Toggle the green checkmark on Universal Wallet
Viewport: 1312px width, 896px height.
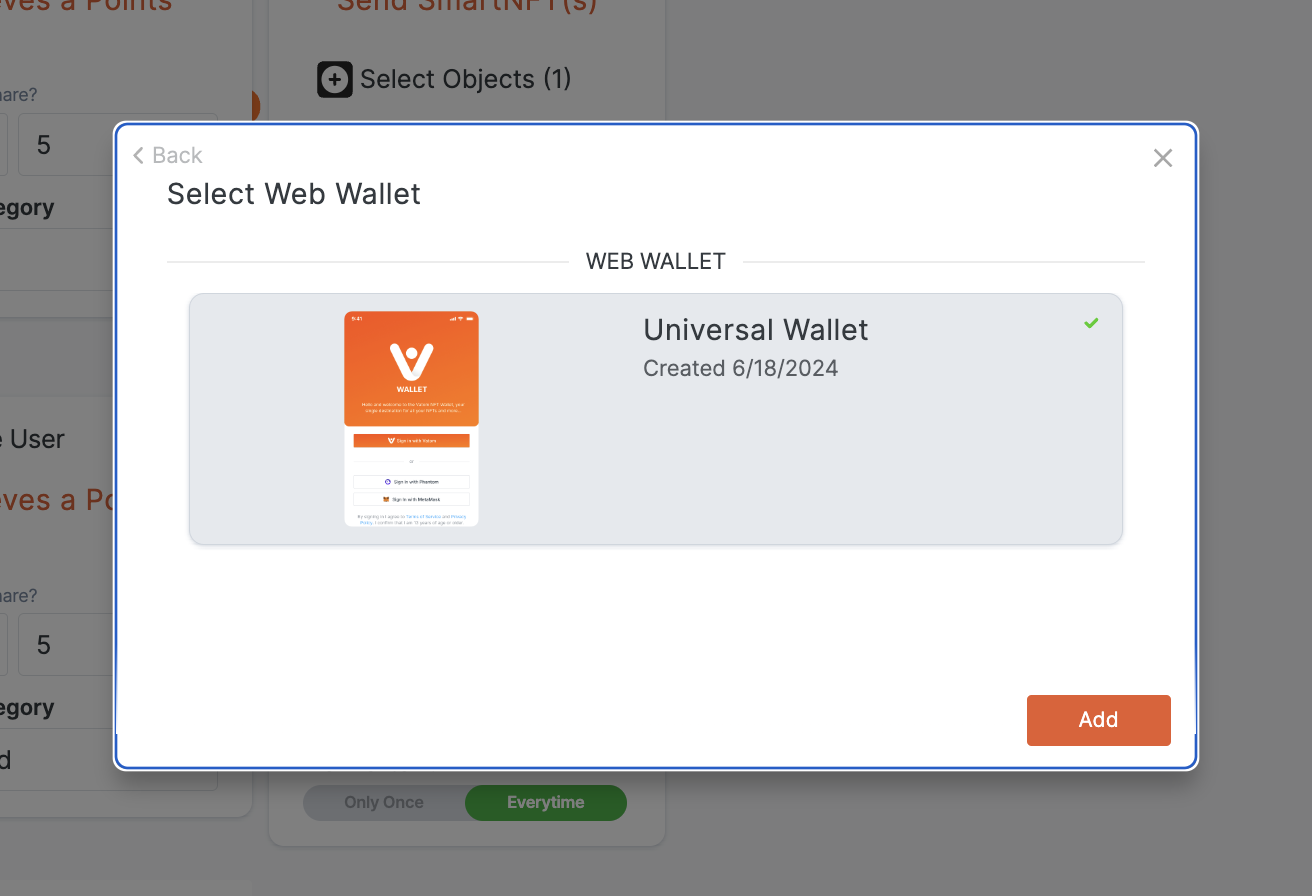tap(1091, 323)
